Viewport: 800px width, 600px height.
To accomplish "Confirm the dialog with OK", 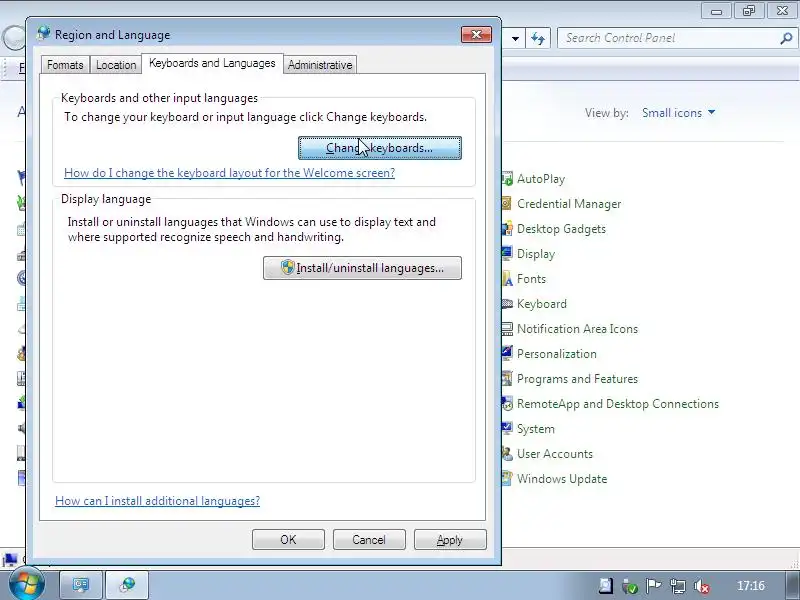I will [x=288, y=540].
